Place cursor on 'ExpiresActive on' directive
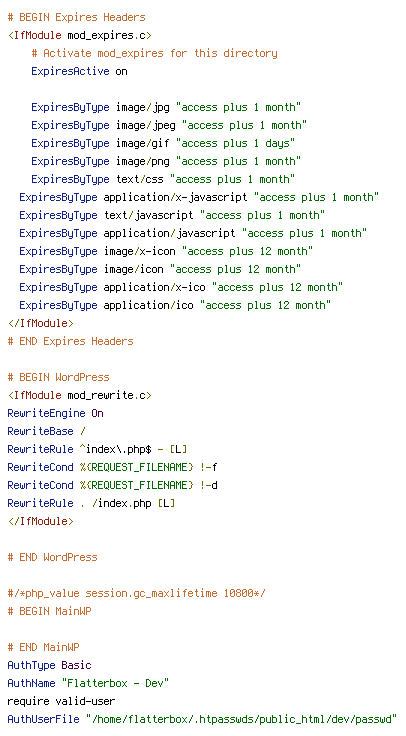Screen dimensions: 406x736 79,71
